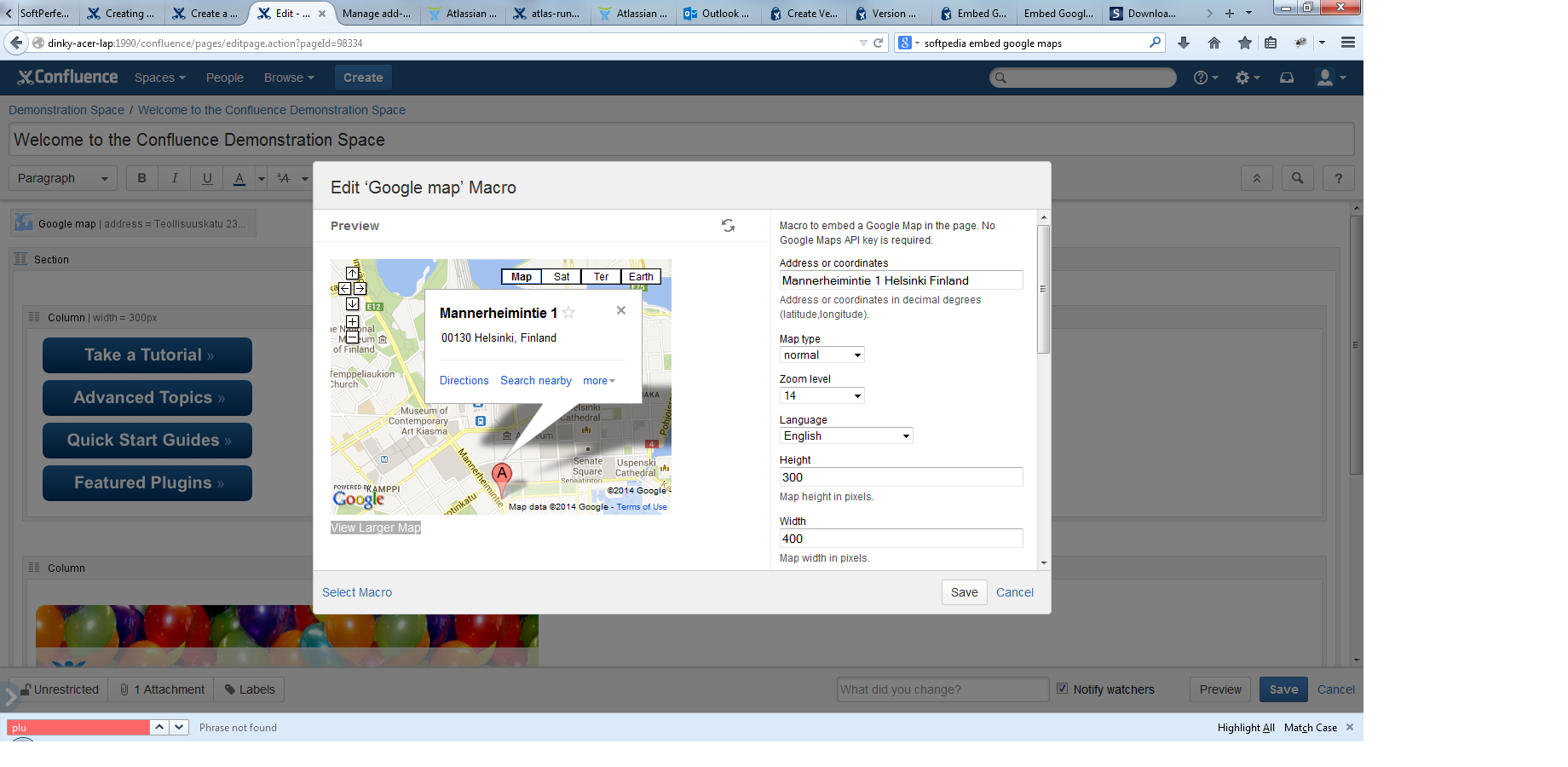
Task: Expand the Browse menu
Action: (289, 78)
